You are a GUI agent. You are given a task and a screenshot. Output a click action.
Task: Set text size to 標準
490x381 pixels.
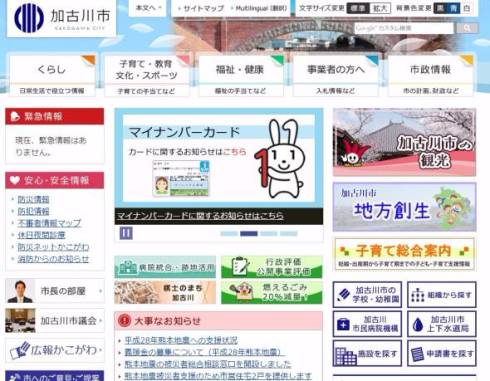(x=357, y=8)
